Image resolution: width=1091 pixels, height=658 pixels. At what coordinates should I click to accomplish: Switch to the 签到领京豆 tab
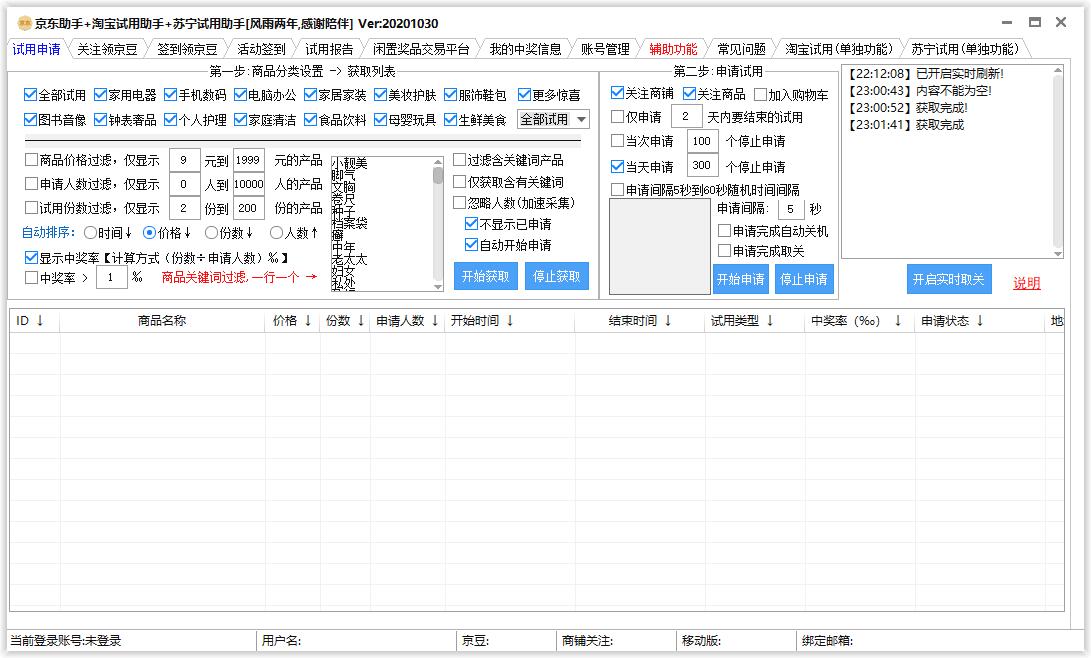pyautogui.click(x=187, y=49)
